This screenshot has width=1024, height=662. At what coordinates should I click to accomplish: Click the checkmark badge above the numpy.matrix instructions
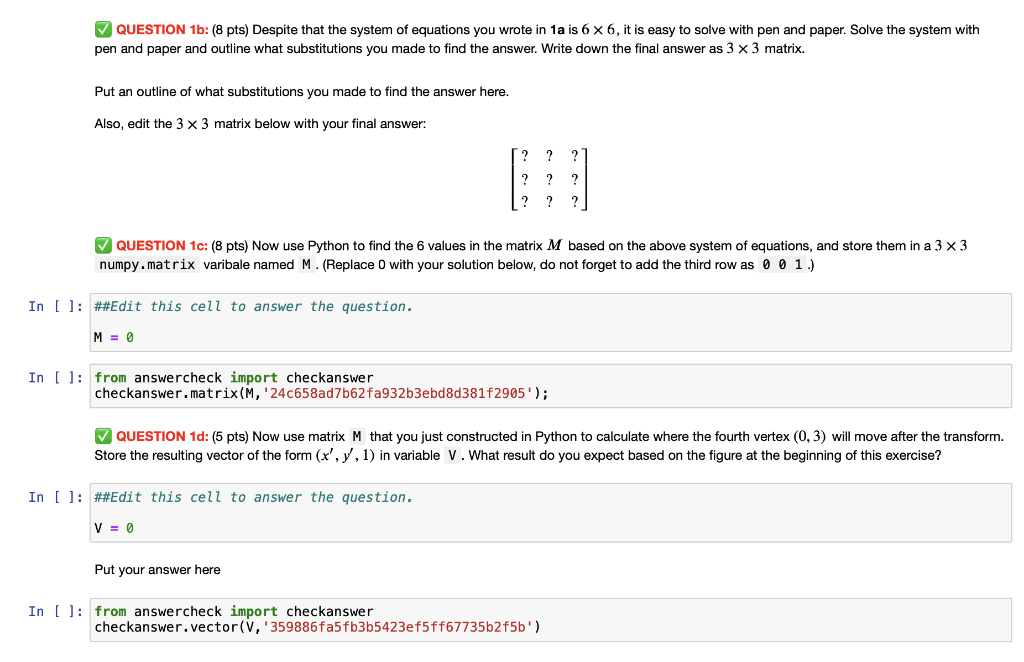pyautogui.click(x=103, y=245)
